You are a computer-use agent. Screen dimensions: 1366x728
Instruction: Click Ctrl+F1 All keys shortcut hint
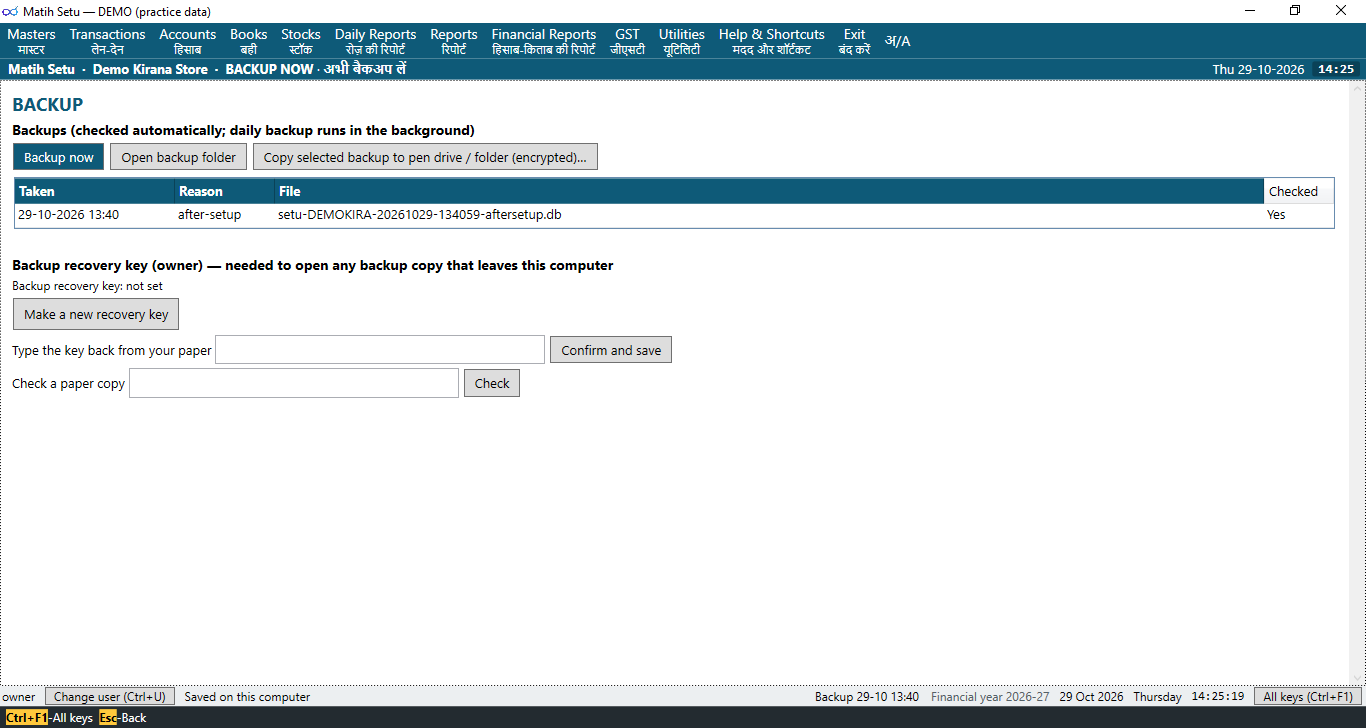(49, 718)
